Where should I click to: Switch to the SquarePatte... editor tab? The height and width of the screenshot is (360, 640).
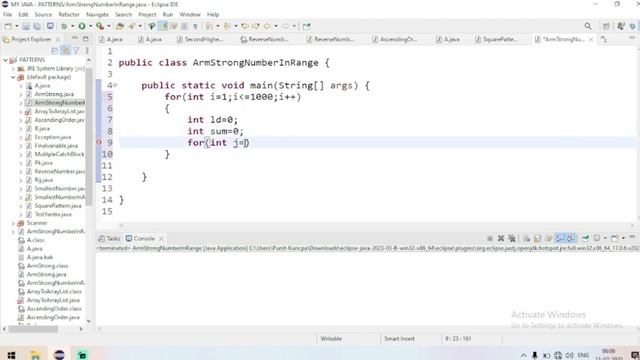pyautogui.click(x=496, y=39)
